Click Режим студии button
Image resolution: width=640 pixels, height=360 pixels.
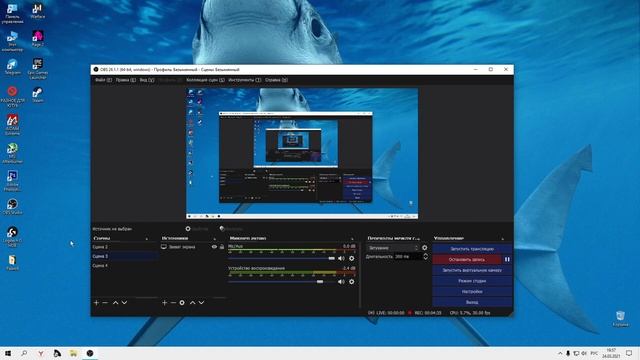click(x=472, y=281)
